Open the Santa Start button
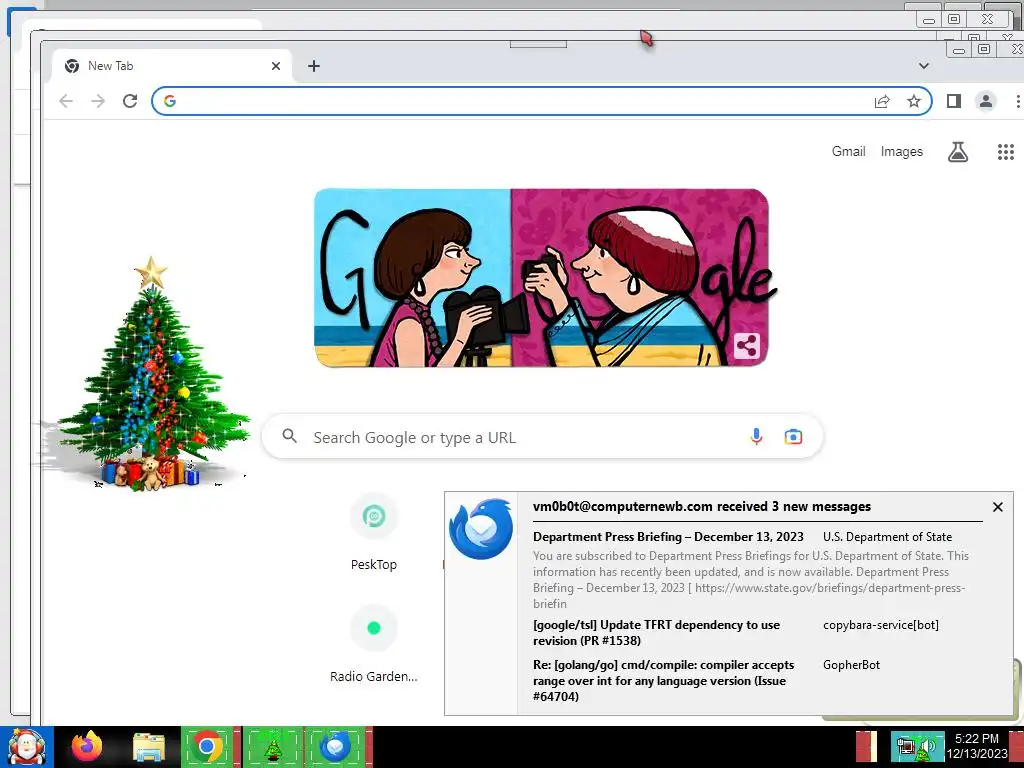 (26, 746)
